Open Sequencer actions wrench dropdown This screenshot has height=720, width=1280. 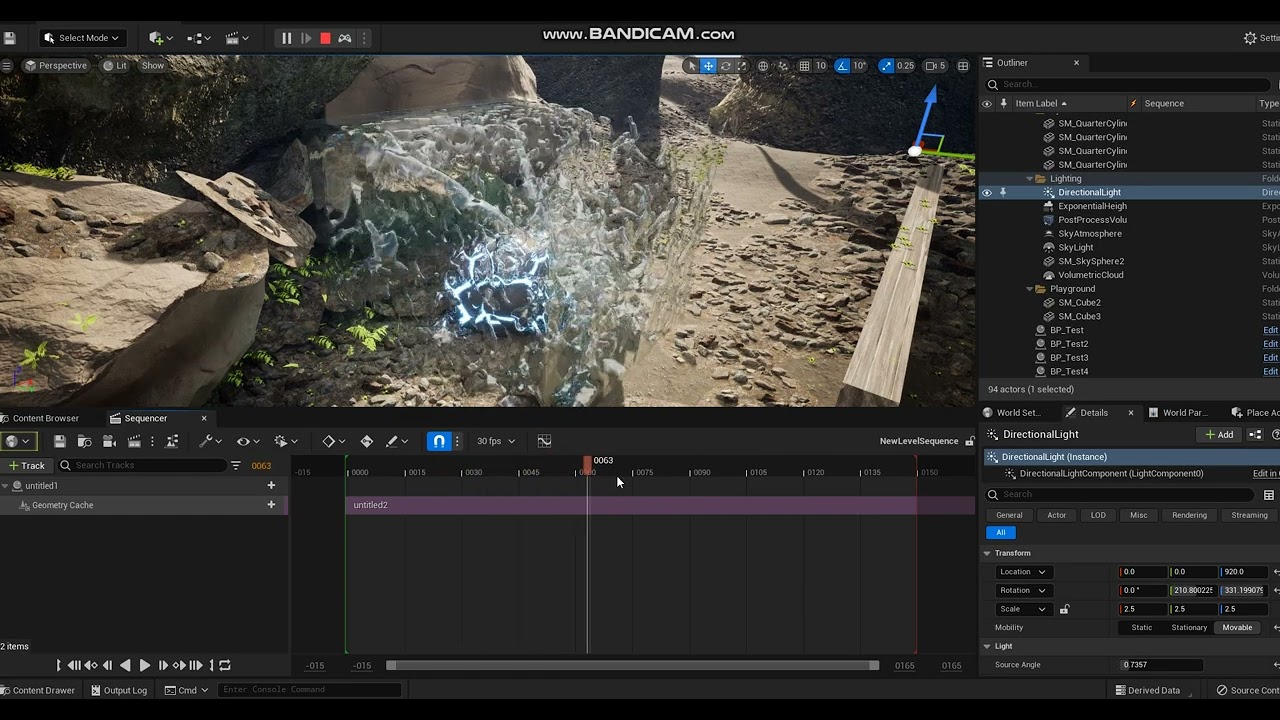(x=210, y=441)
